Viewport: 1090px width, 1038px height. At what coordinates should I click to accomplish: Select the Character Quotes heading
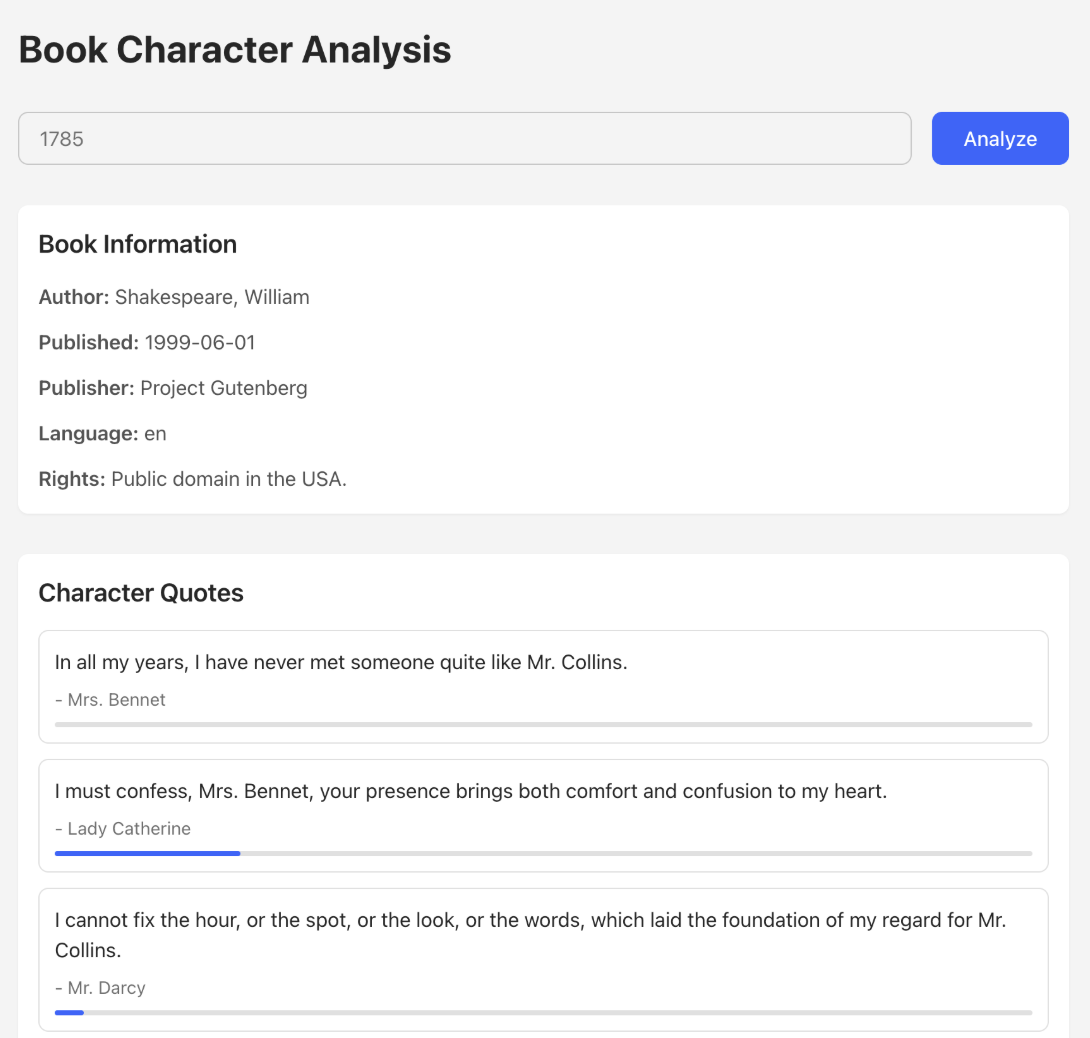tap(141, 593)
